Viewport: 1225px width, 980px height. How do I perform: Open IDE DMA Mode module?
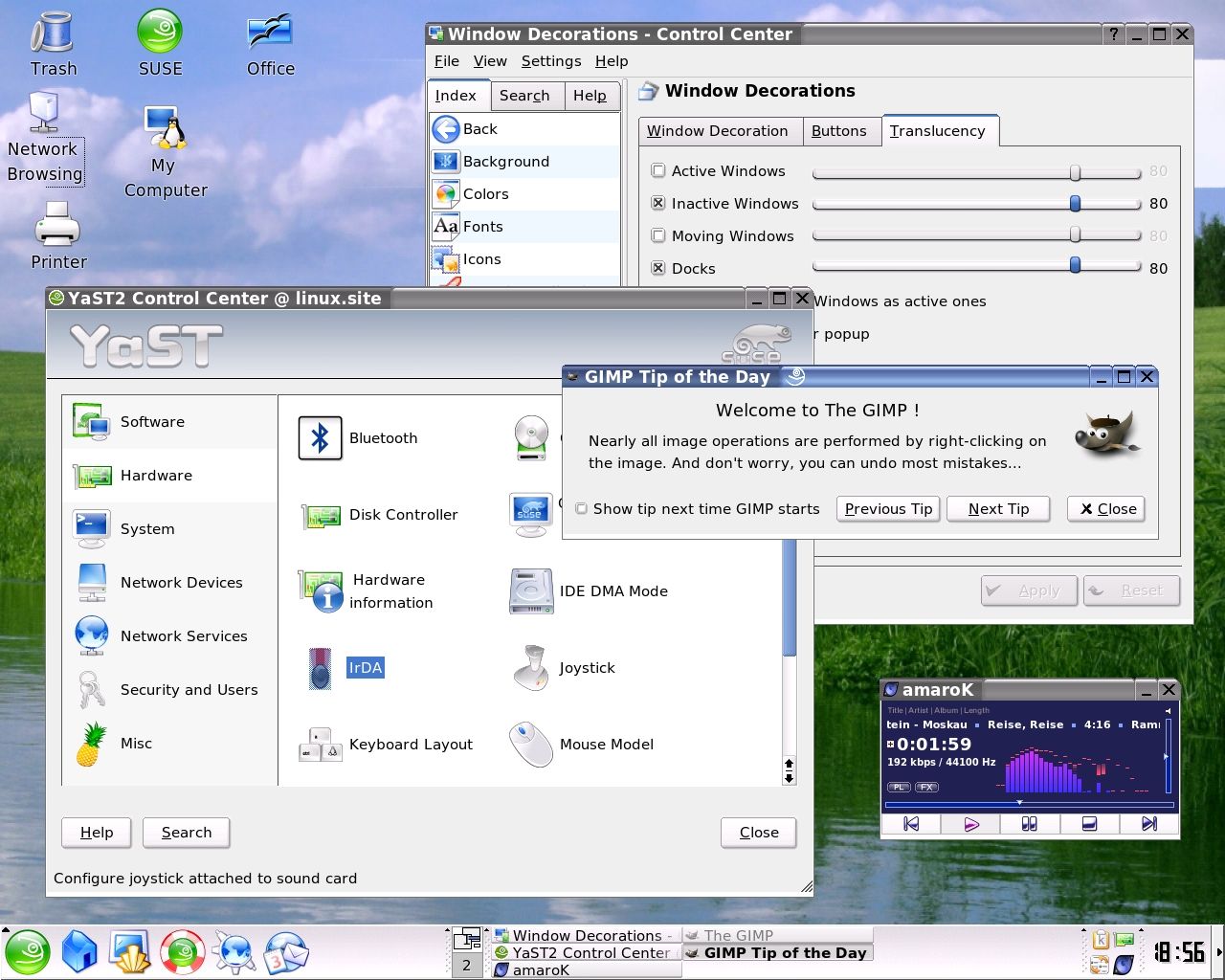point(589,591)
